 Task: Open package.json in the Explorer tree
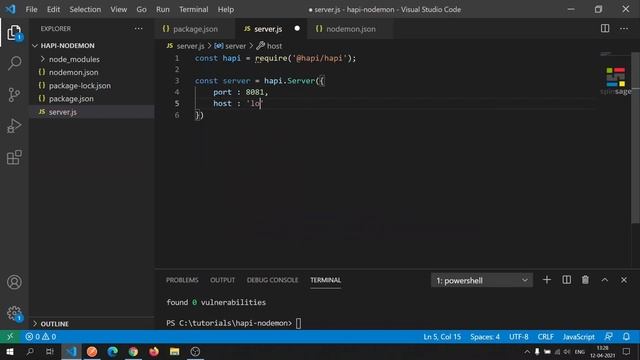92,99
